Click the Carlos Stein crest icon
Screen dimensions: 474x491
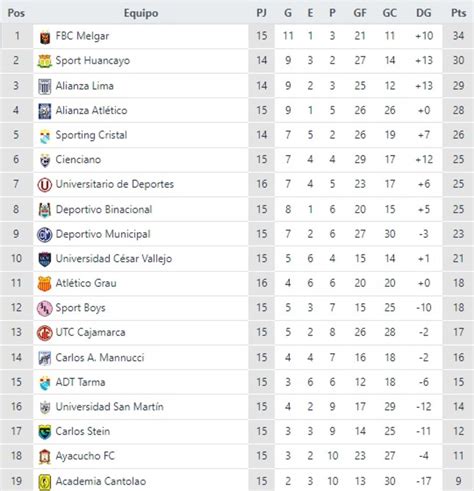[45, 432]
